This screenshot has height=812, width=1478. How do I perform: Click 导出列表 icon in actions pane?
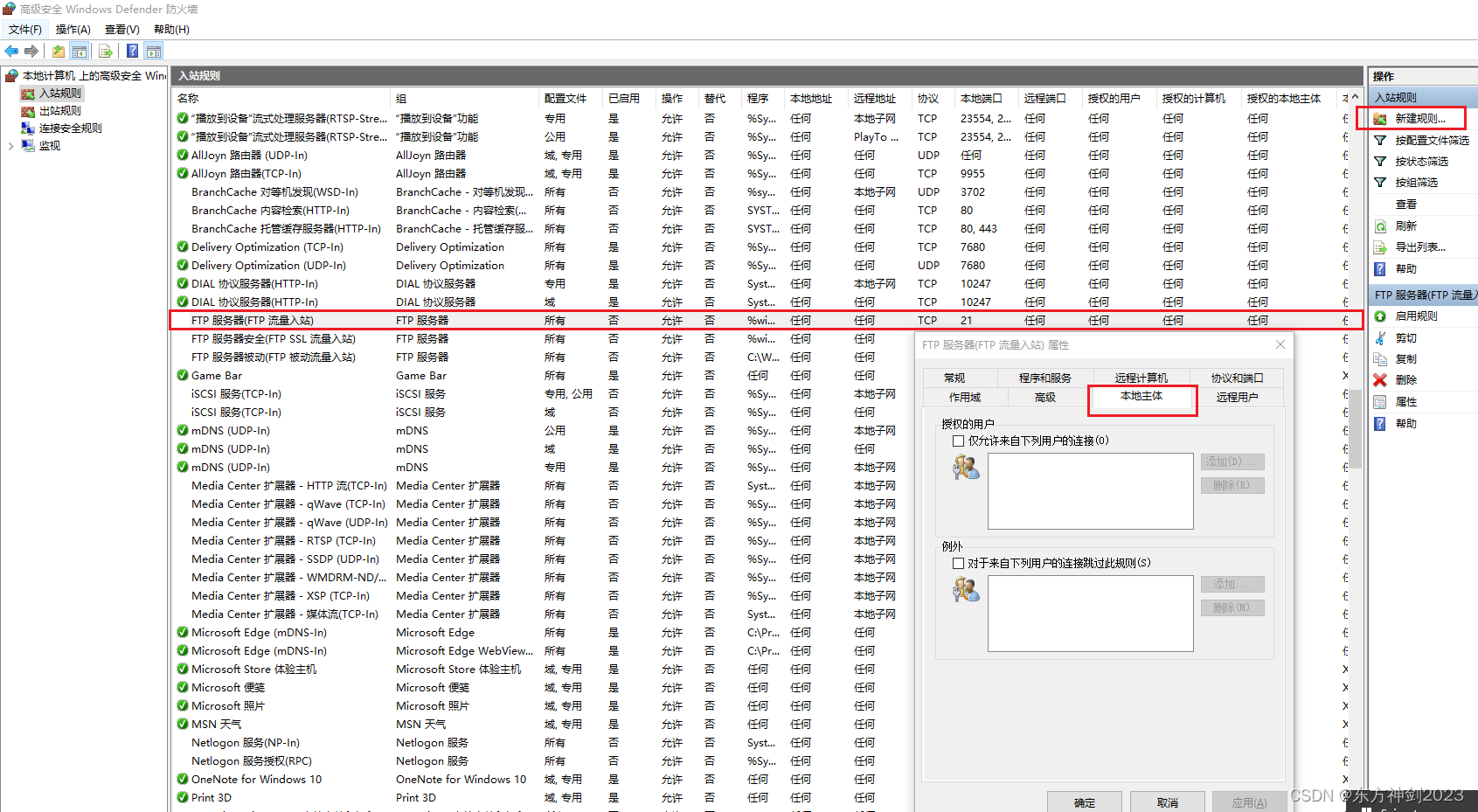pyautogui.click(x=1380, y=247)
